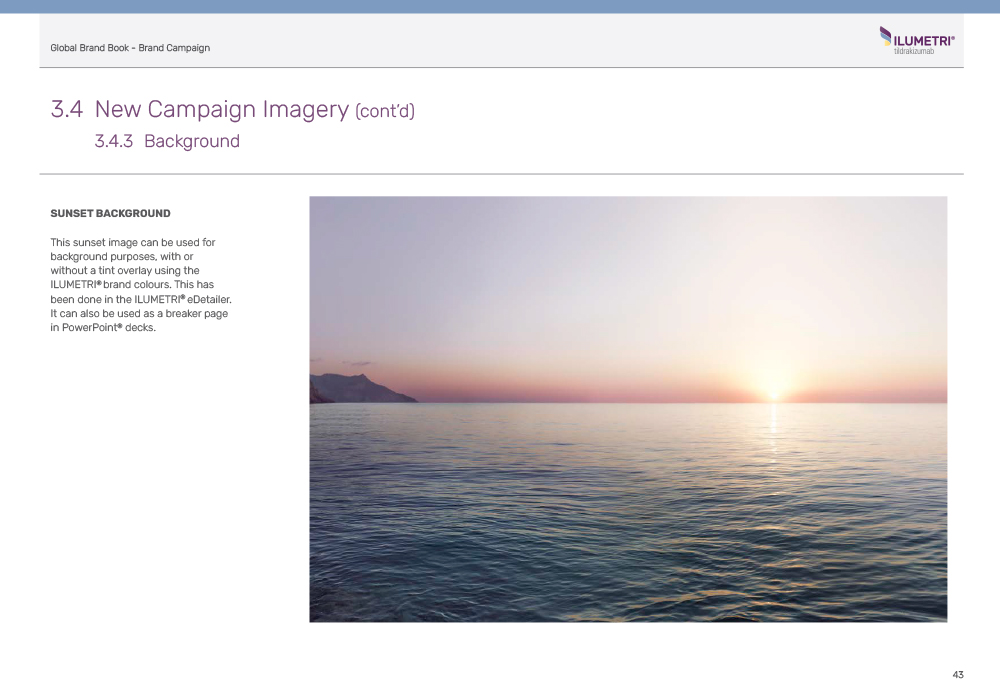Select the 3.4.3 Background subheading

[x=167, y=141]
